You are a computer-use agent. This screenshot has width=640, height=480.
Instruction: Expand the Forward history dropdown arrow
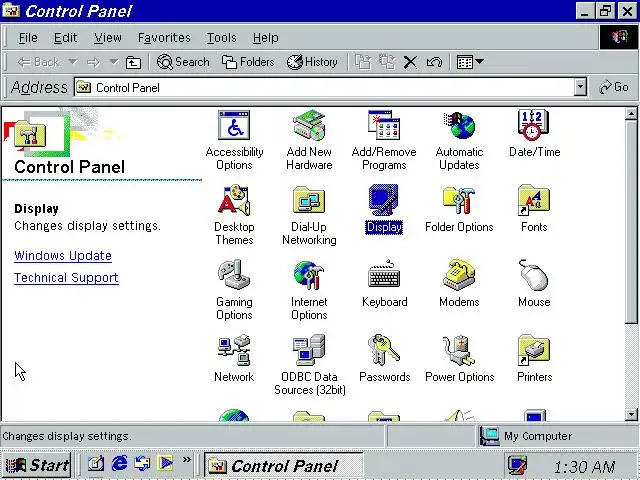pos(113,62)
